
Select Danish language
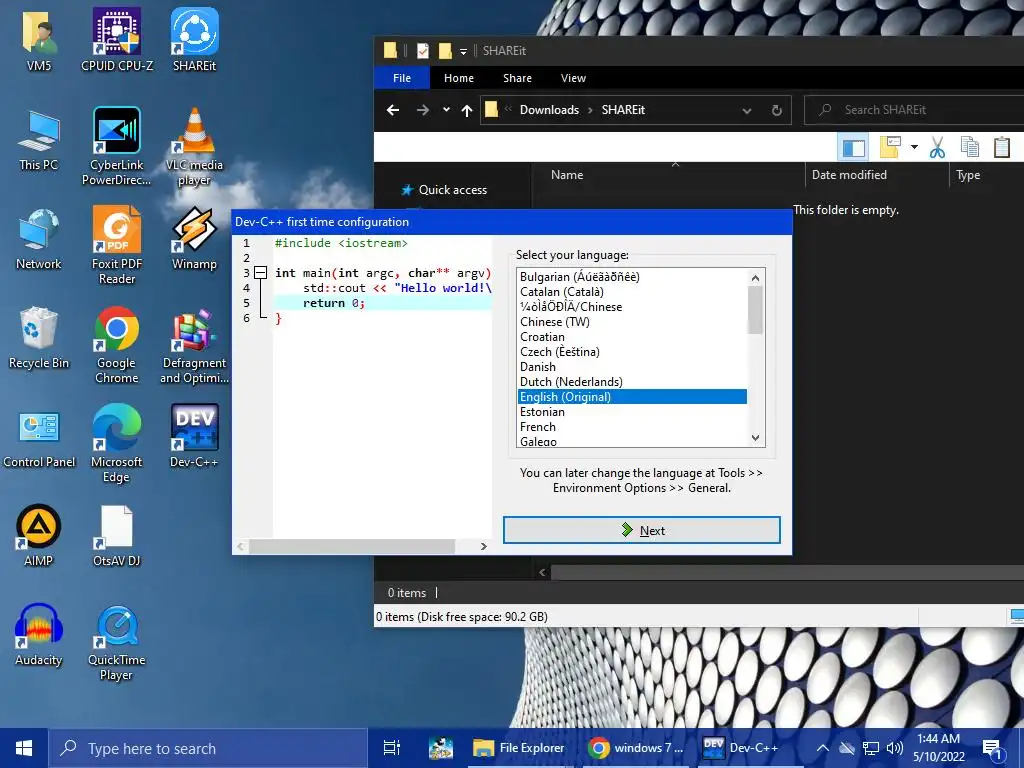(632, 367)
